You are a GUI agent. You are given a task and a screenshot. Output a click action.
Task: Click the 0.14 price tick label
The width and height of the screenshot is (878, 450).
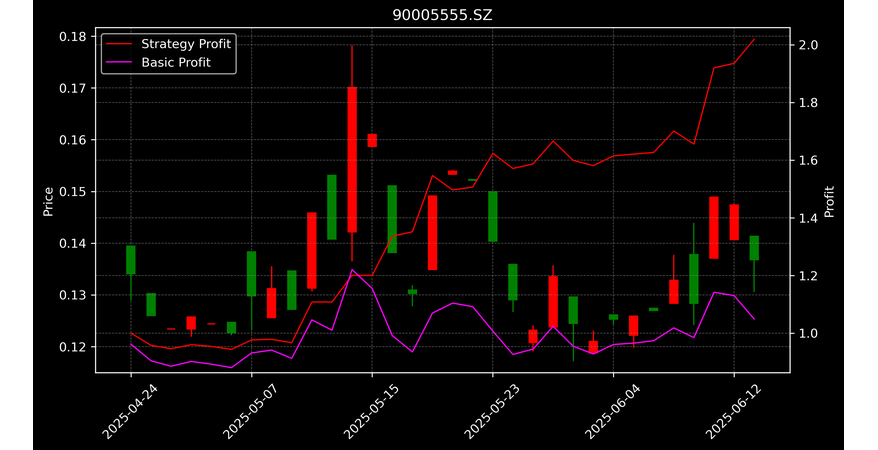73,243
